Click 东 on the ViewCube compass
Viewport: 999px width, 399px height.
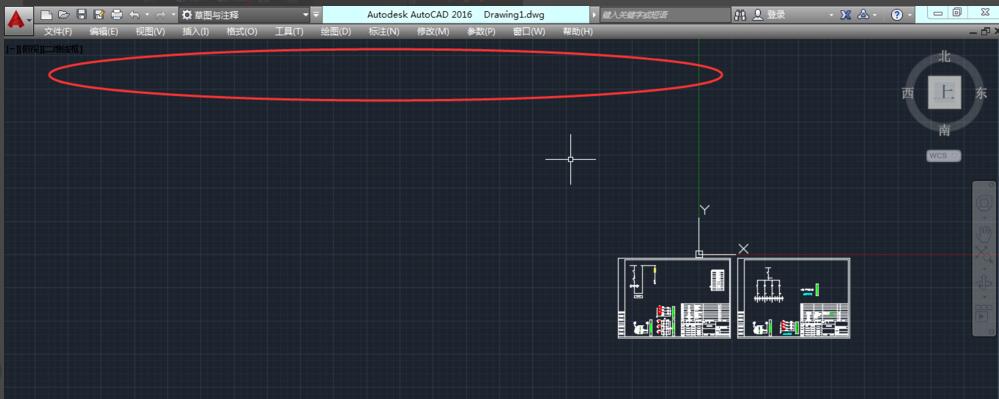point(981,94)
